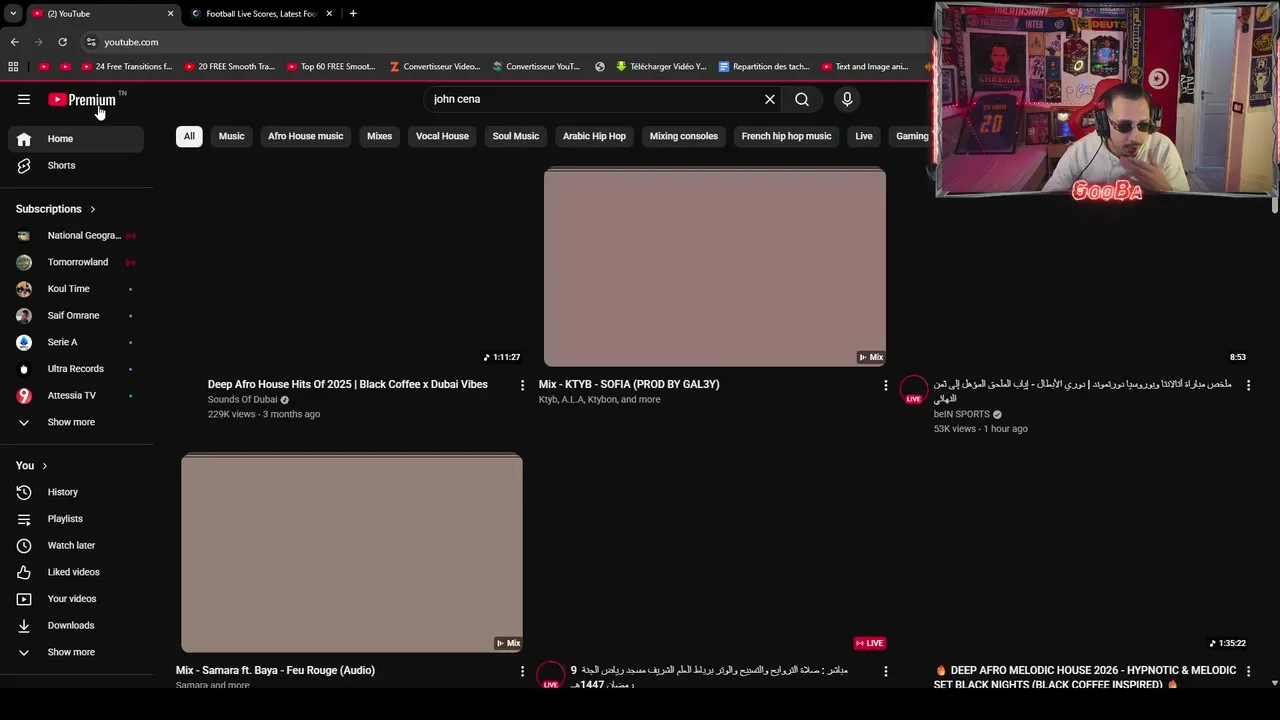This screenshot has height=720, width=1280.
Task: Open Ultra Records subscription channel
Action: [x=76, y=369]
